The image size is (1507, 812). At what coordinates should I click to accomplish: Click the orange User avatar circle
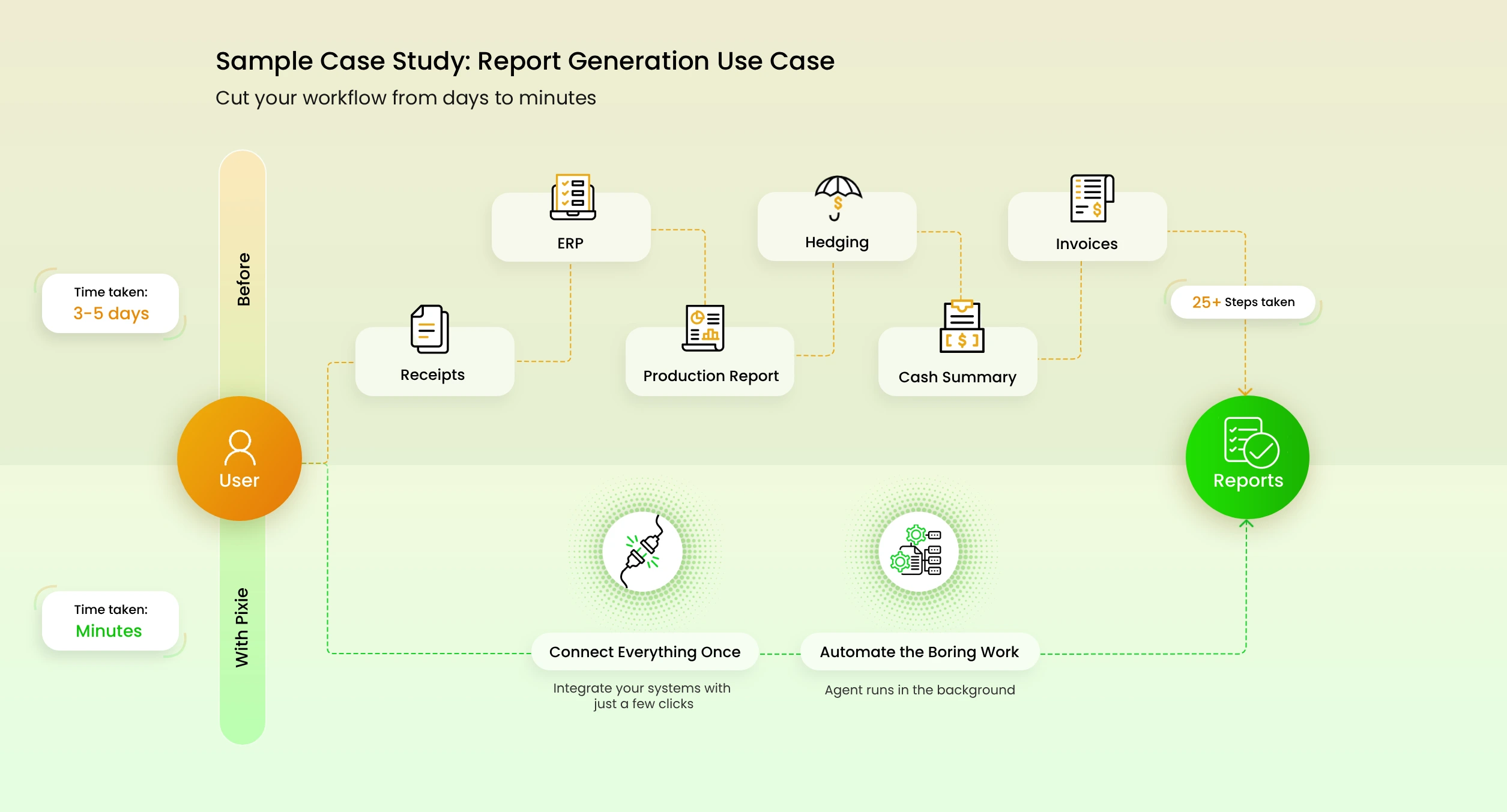[x=240, y=458]
